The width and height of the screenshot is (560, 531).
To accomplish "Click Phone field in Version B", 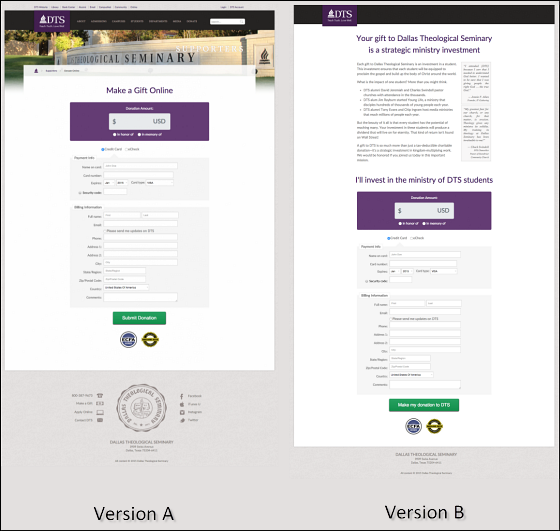I will pos(425,325).
